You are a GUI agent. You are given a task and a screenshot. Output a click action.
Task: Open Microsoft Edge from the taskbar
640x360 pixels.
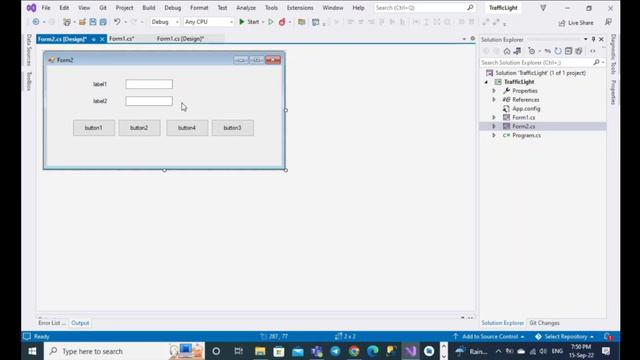373,351
